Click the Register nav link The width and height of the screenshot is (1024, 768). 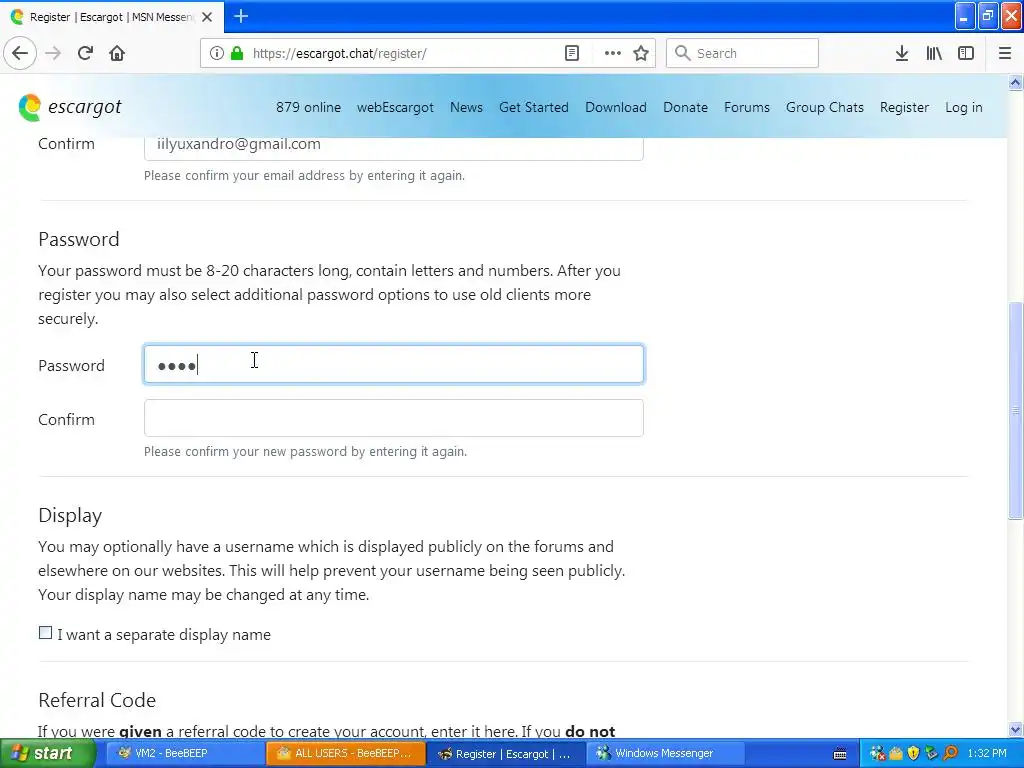[x=904, y=107]
